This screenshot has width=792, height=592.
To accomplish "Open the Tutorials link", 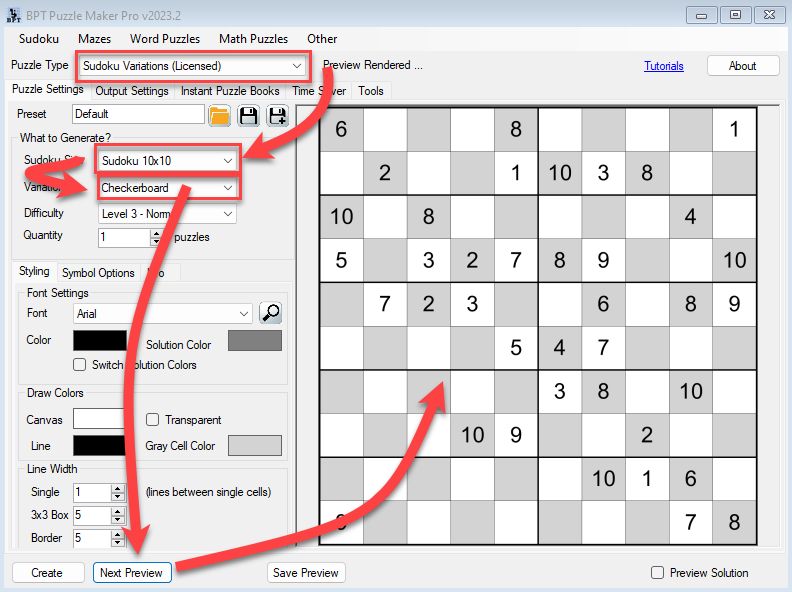I will [663, 66].
